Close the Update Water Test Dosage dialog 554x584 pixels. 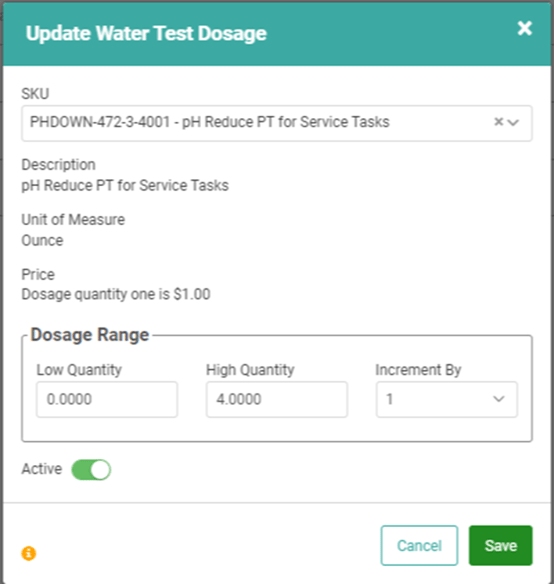point(525,28)
